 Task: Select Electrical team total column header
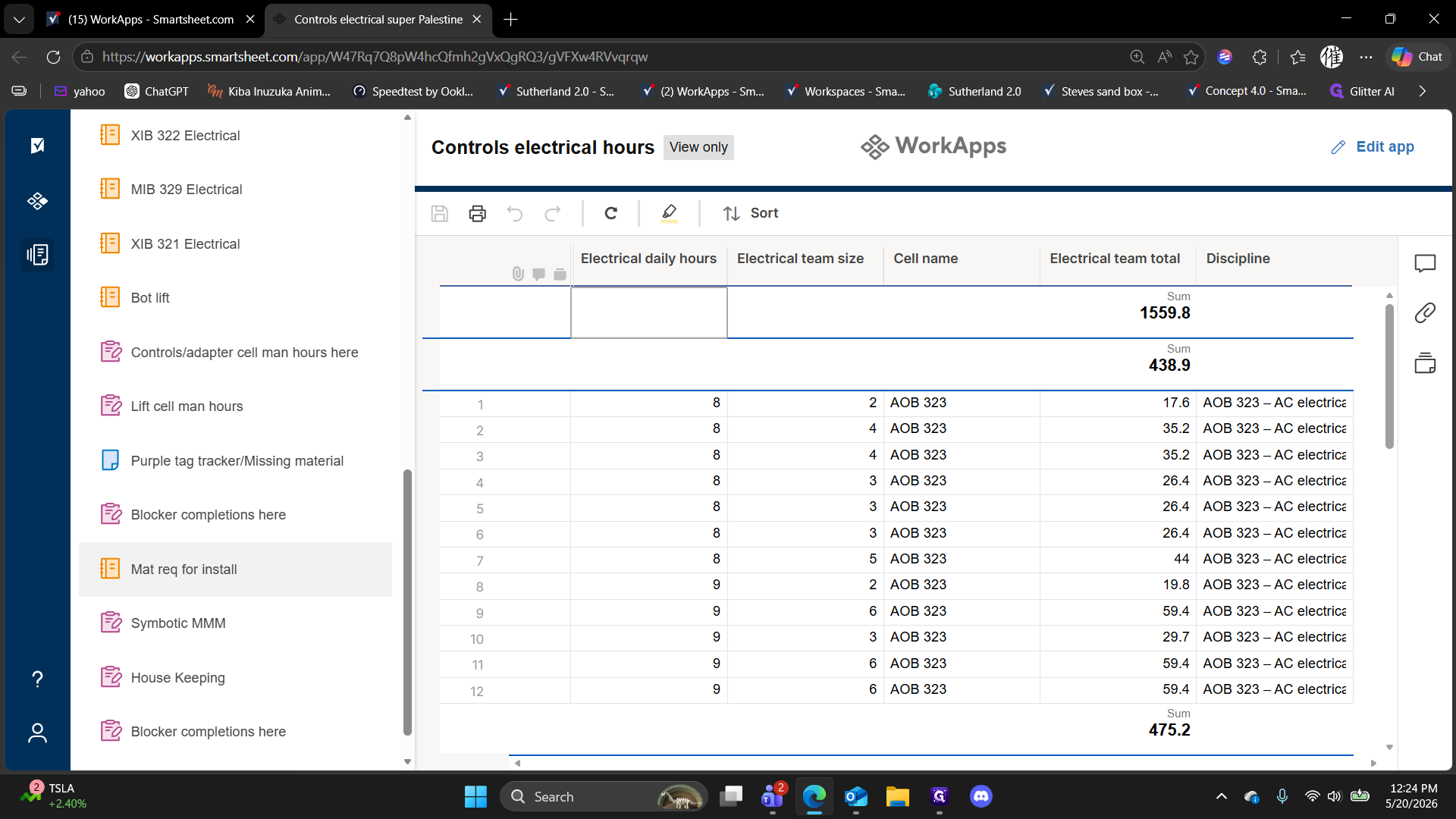[x=1117, y=259]
